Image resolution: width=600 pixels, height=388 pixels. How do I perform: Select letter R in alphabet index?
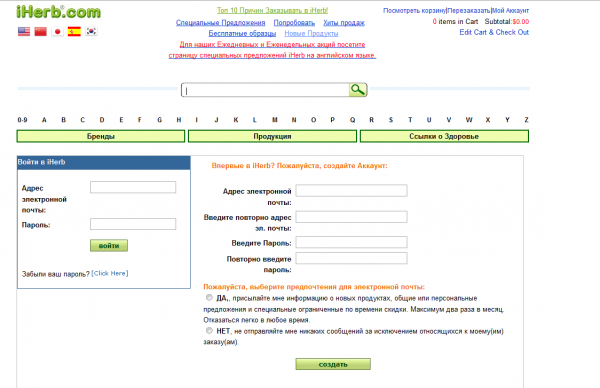pos(371,120)
